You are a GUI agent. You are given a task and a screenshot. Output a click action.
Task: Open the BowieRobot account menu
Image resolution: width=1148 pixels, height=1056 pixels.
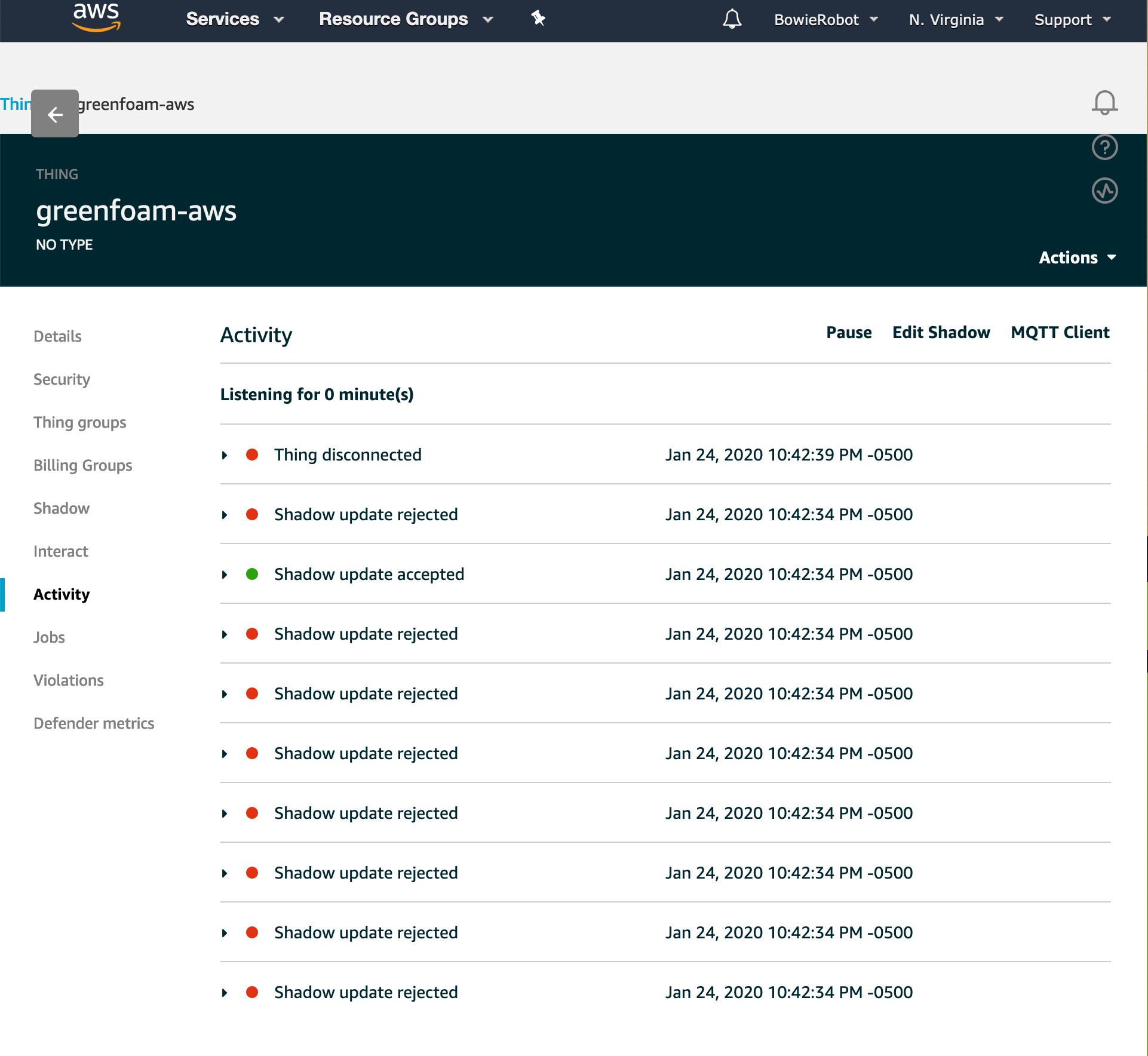826,20
